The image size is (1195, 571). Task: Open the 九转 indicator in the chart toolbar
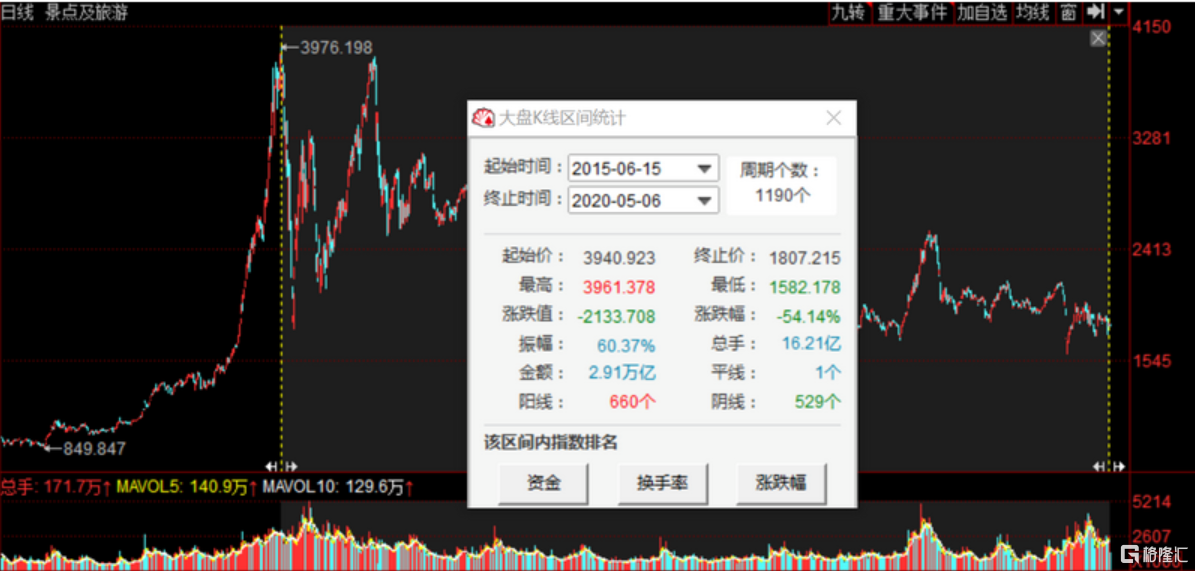click(x=850, y=12)
